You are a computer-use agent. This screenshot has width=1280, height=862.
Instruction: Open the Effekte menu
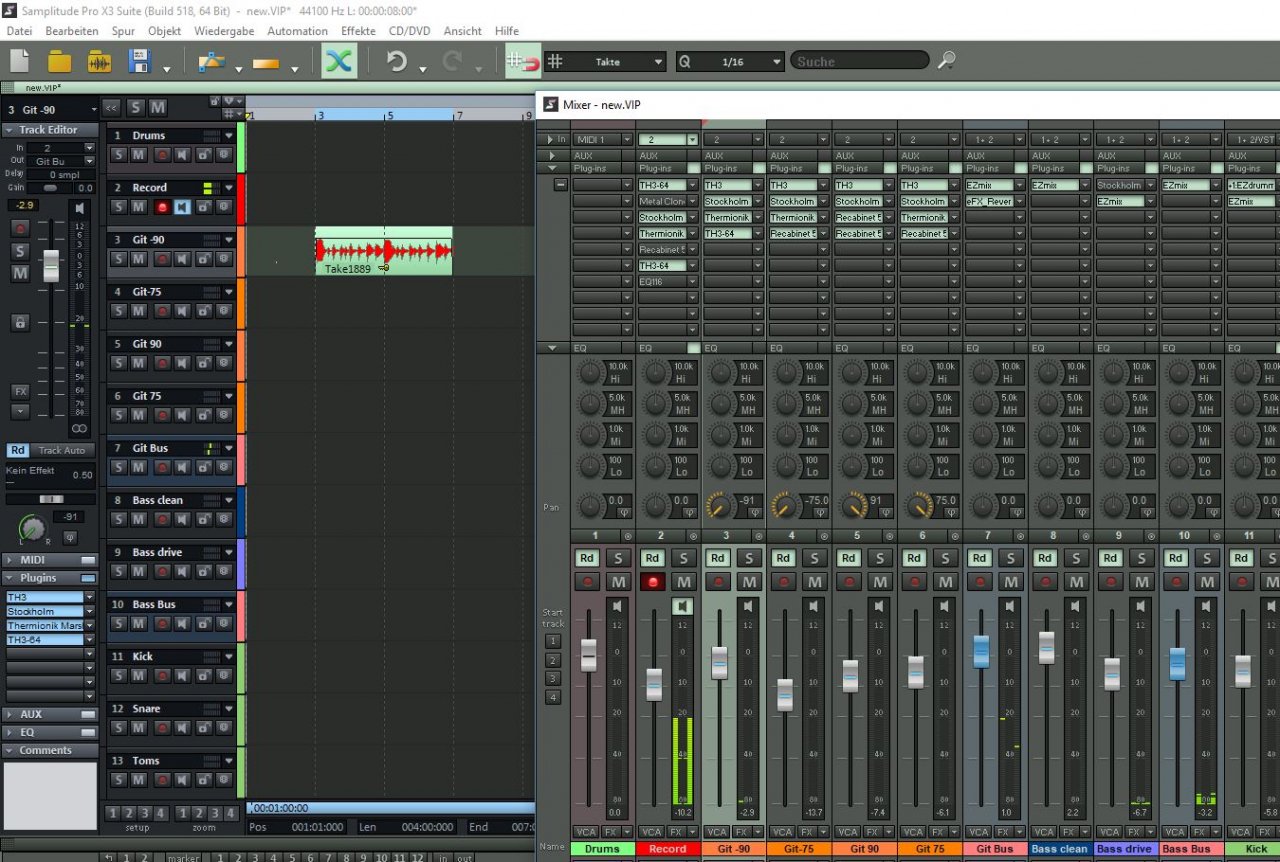coord(358,31)
